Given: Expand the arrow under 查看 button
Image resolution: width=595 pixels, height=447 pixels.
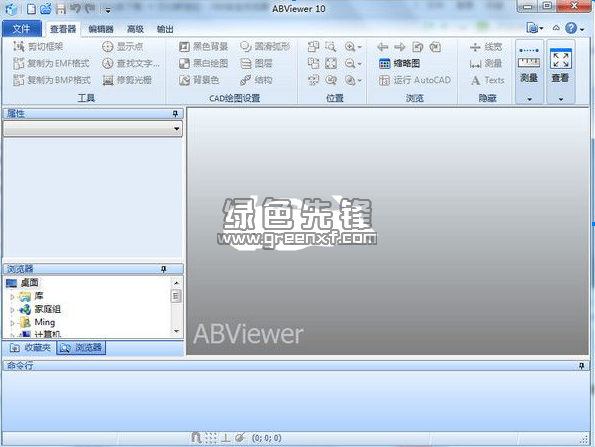Looking at the screenshot, I should point(561,99).
